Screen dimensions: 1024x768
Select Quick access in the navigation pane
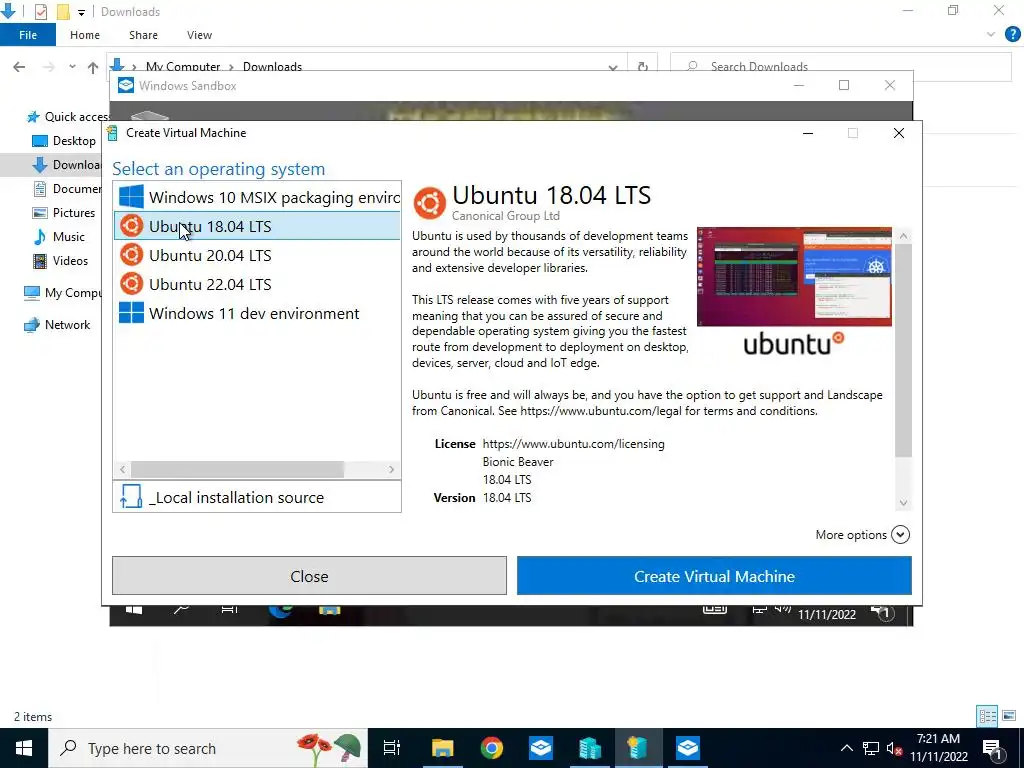(67, 117)
